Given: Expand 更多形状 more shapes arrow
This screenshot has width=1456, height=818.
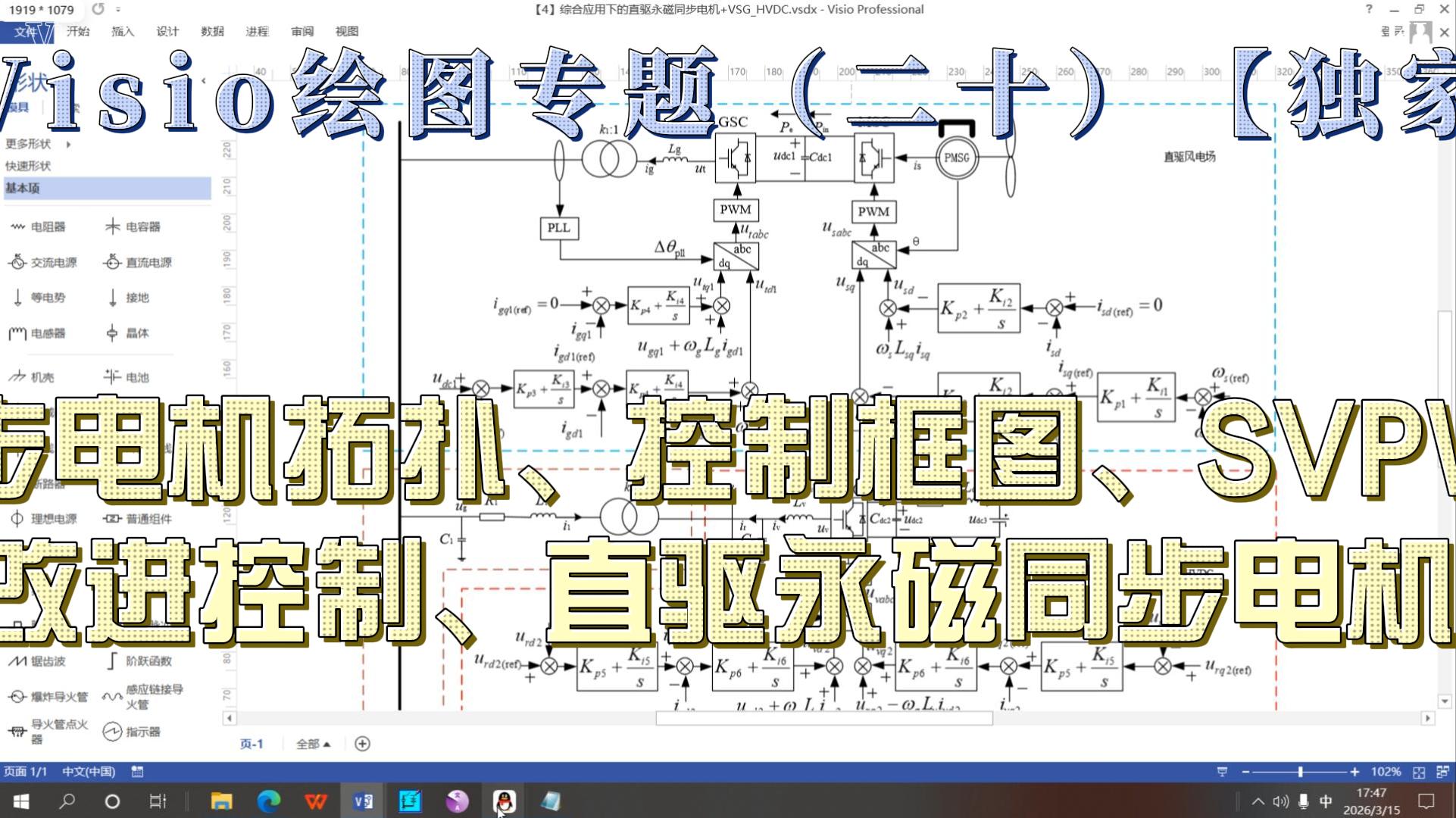Looking at the screenshot, I should pyautogui.click(x=68, y=144).
